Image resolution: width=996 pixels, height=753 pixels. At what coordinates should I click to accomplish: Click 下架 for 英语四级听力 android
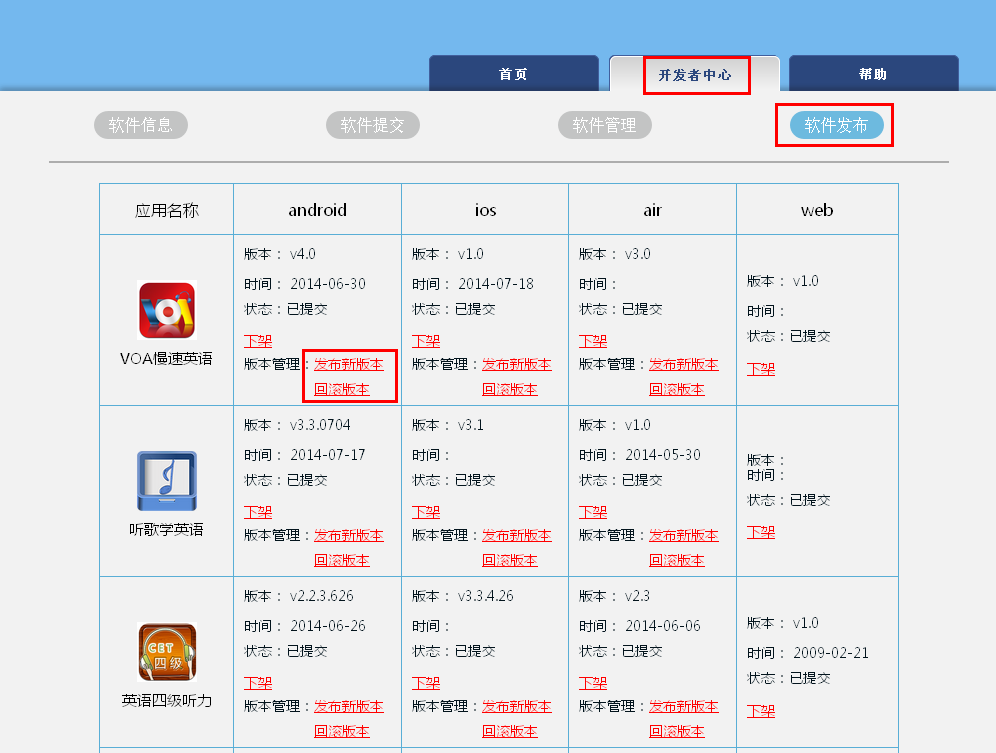tap(258, 683)
